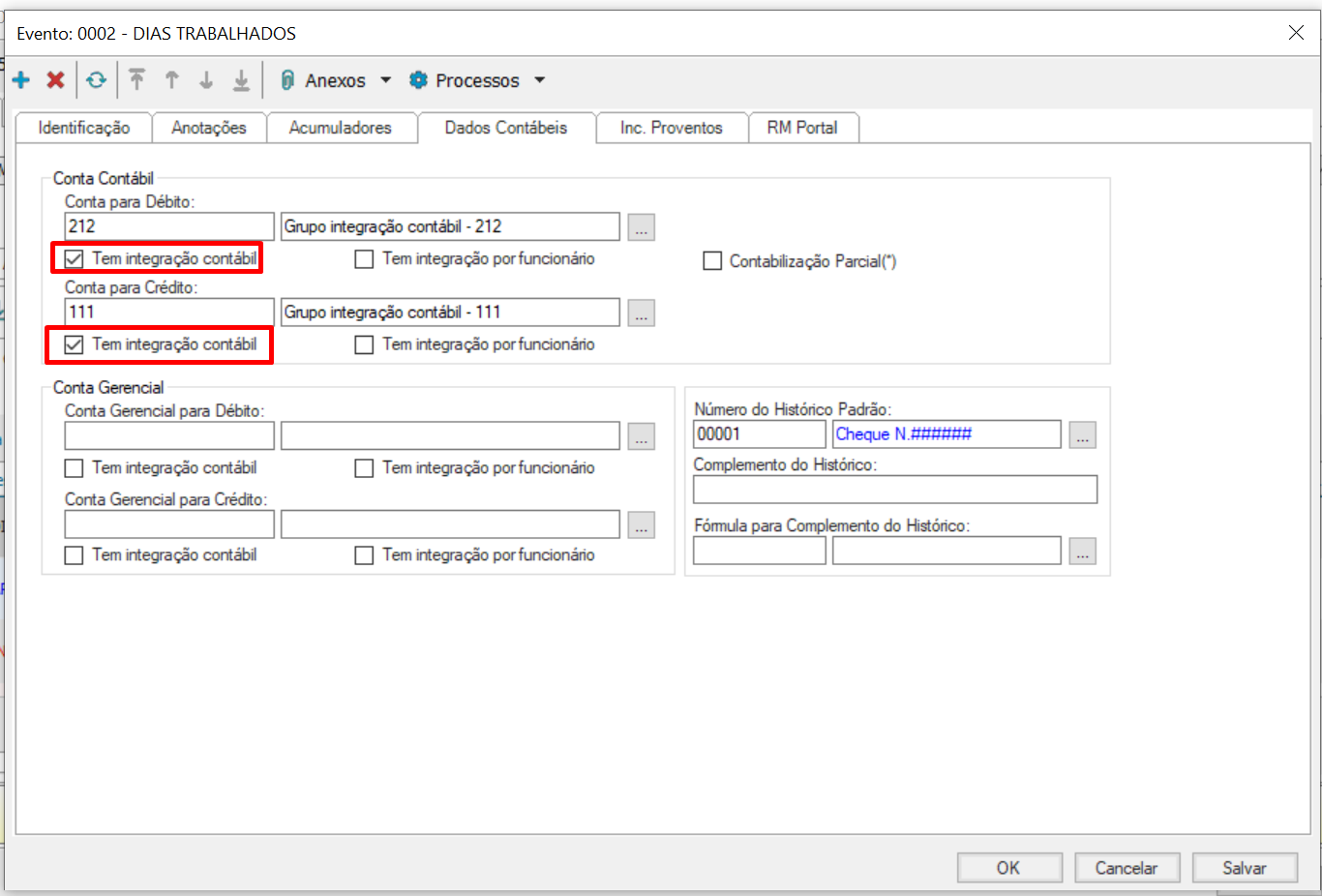Click the red X delete record icon
This screenshot has width=1322, height=896.
tap(56, 80)
